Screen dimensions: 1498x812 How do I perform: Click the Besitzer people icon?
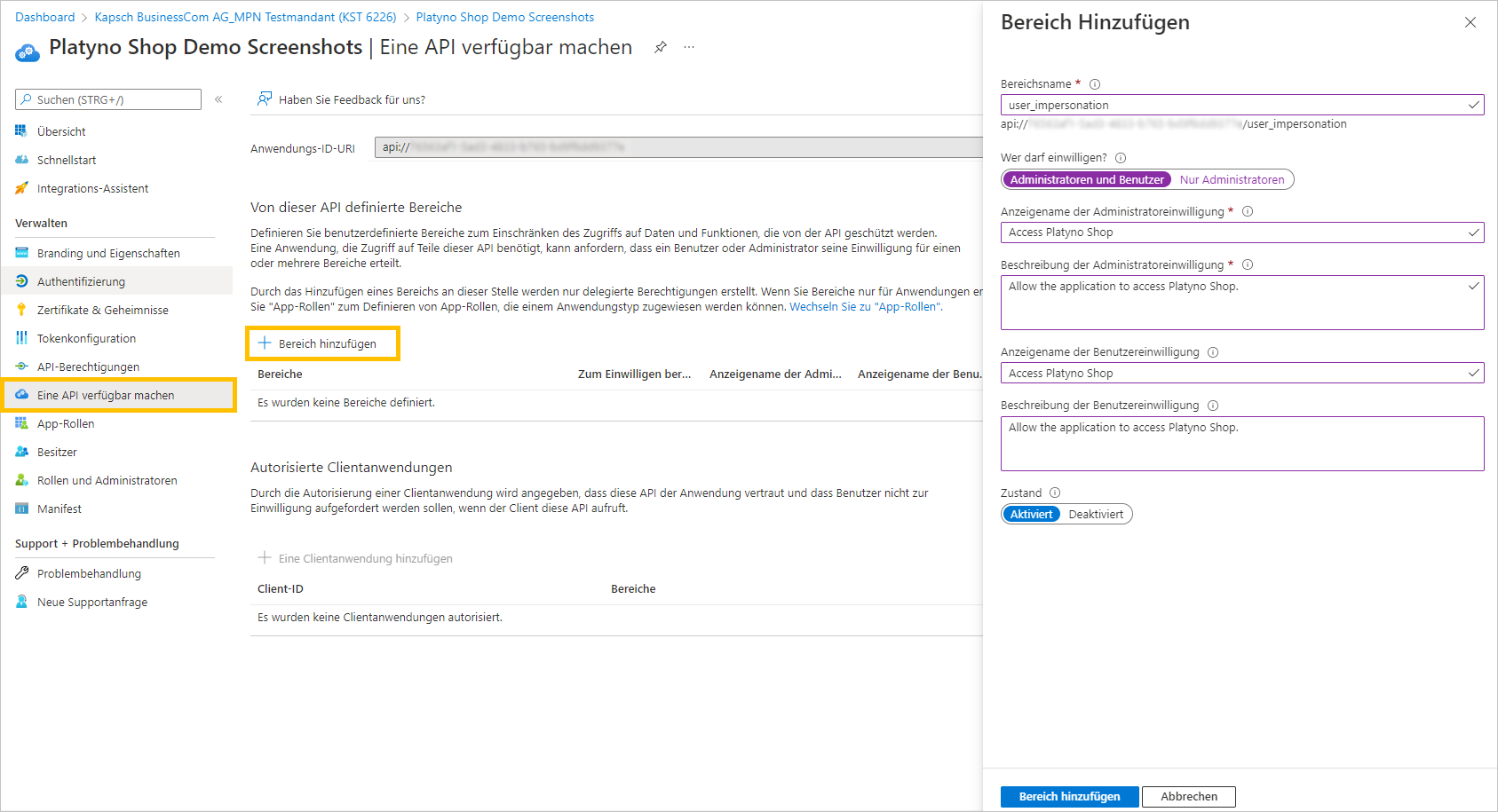(21, 452)
